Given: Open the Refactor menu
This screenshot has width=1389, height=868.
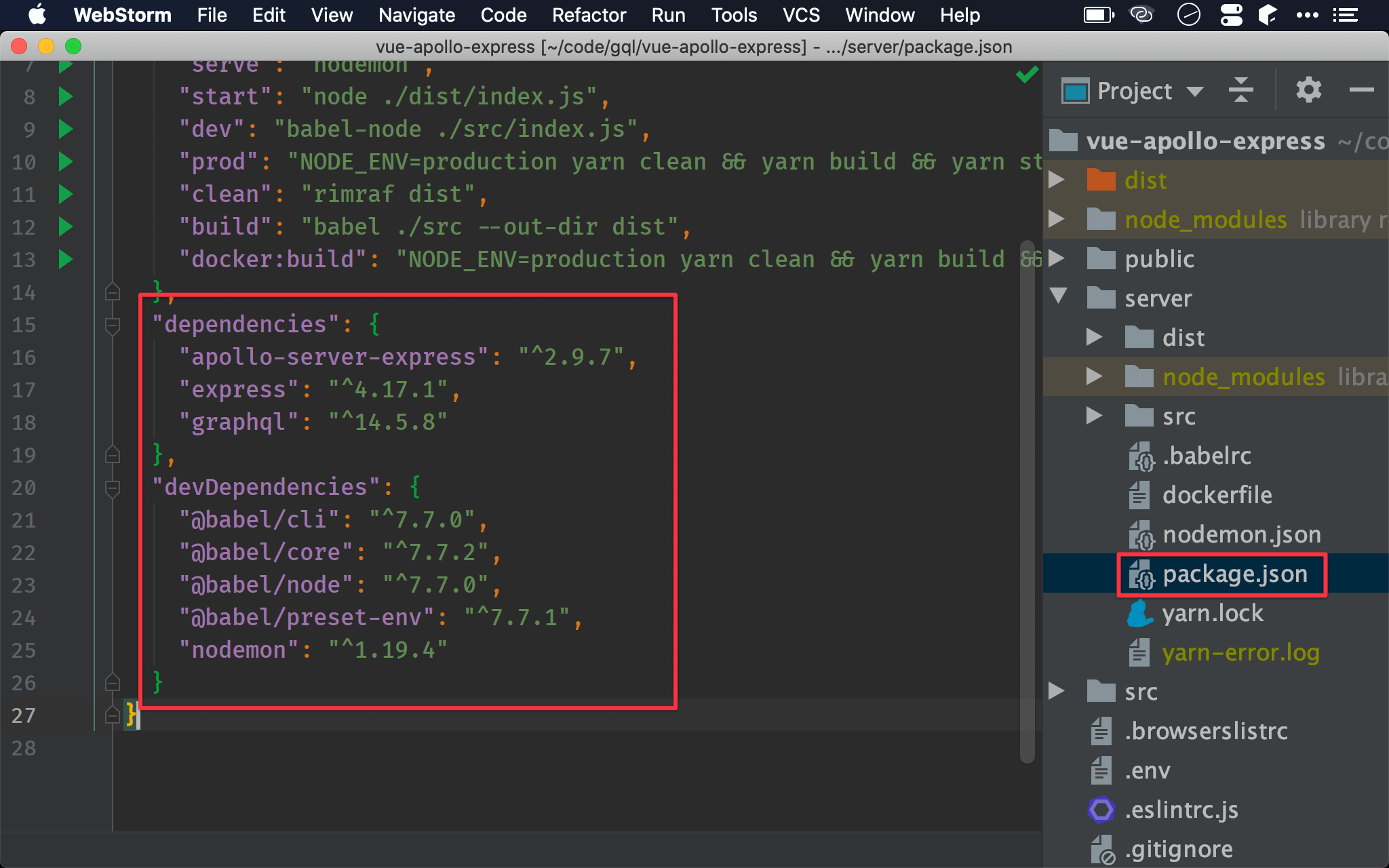Looking at the screenshot, I should (x=592, y=15).
